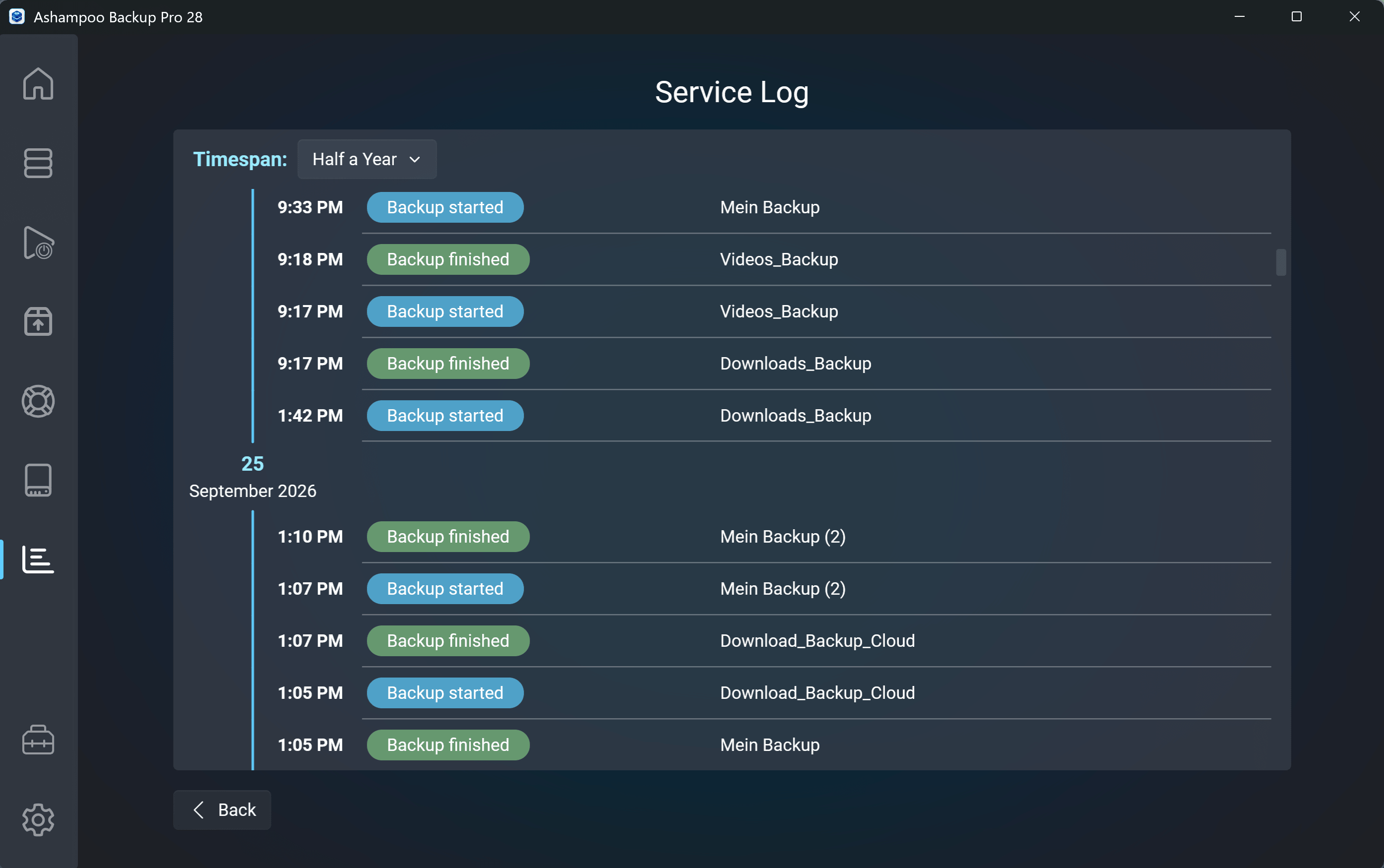Click the 1:42 PM Backup started badge
The width and height of the screenshot is (1384, 868).
445,416
